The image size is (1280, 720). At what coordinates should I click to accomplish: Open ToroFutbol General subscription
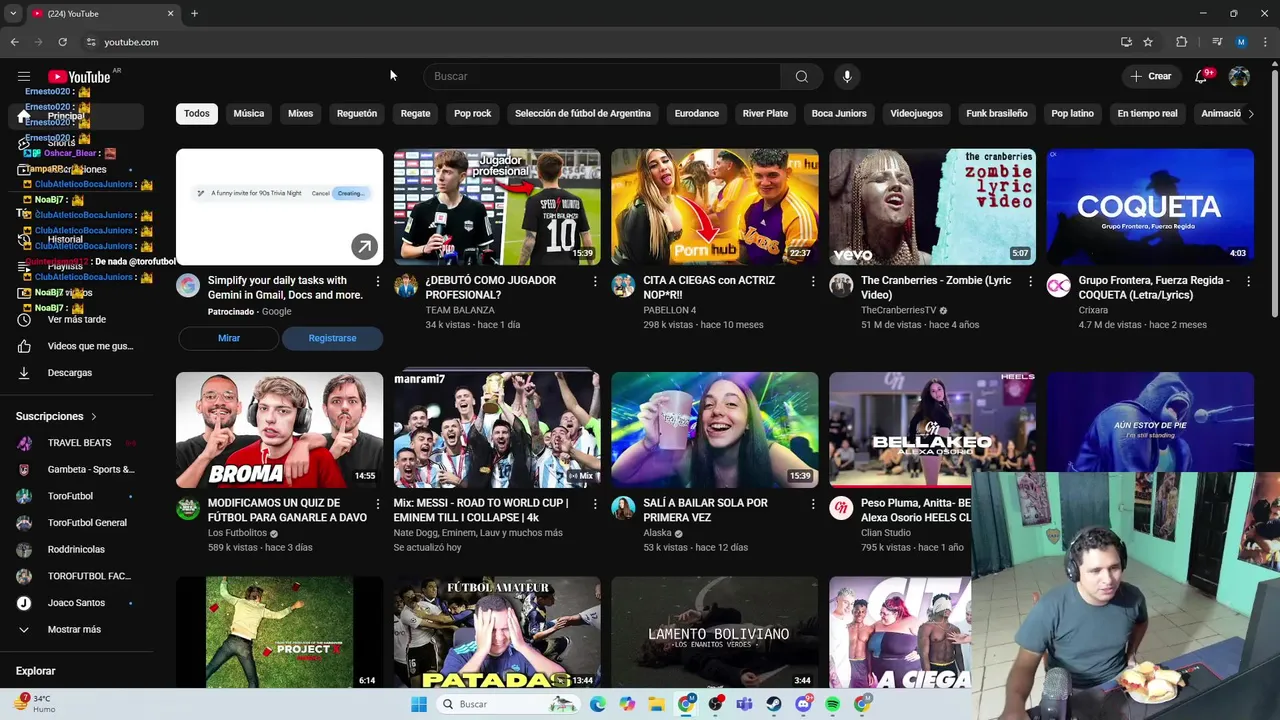(x=76, y=523)
